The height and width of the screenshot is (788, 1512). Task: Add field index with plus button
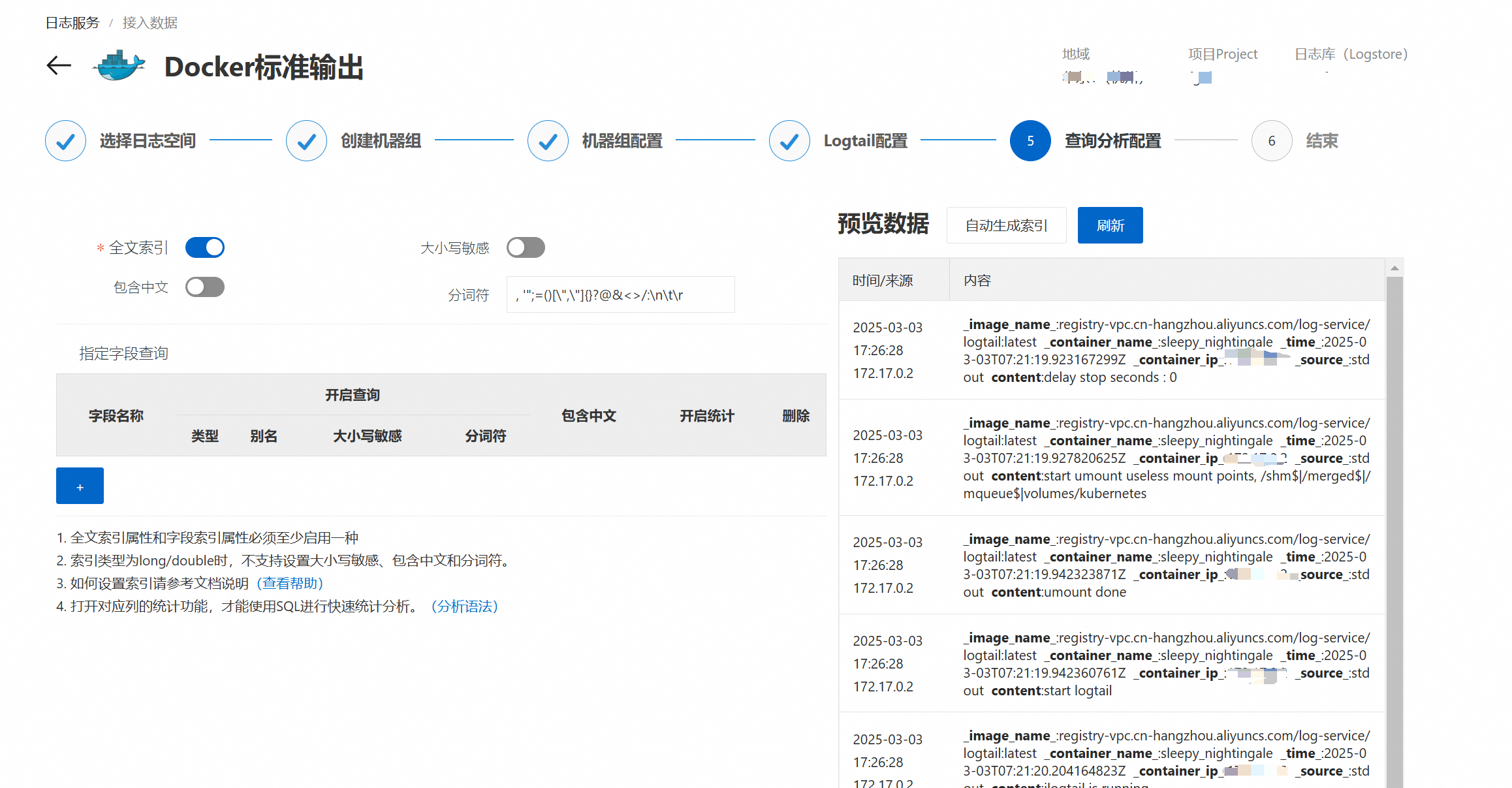[80, 486]
